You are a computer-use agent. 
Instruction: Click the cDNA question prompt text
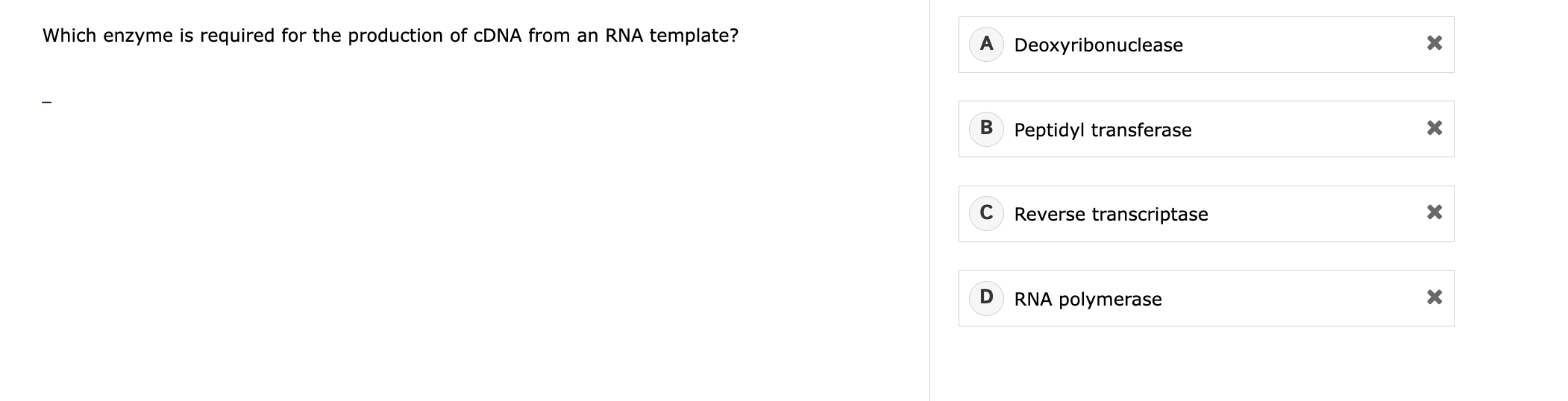(x=390, y=36)
